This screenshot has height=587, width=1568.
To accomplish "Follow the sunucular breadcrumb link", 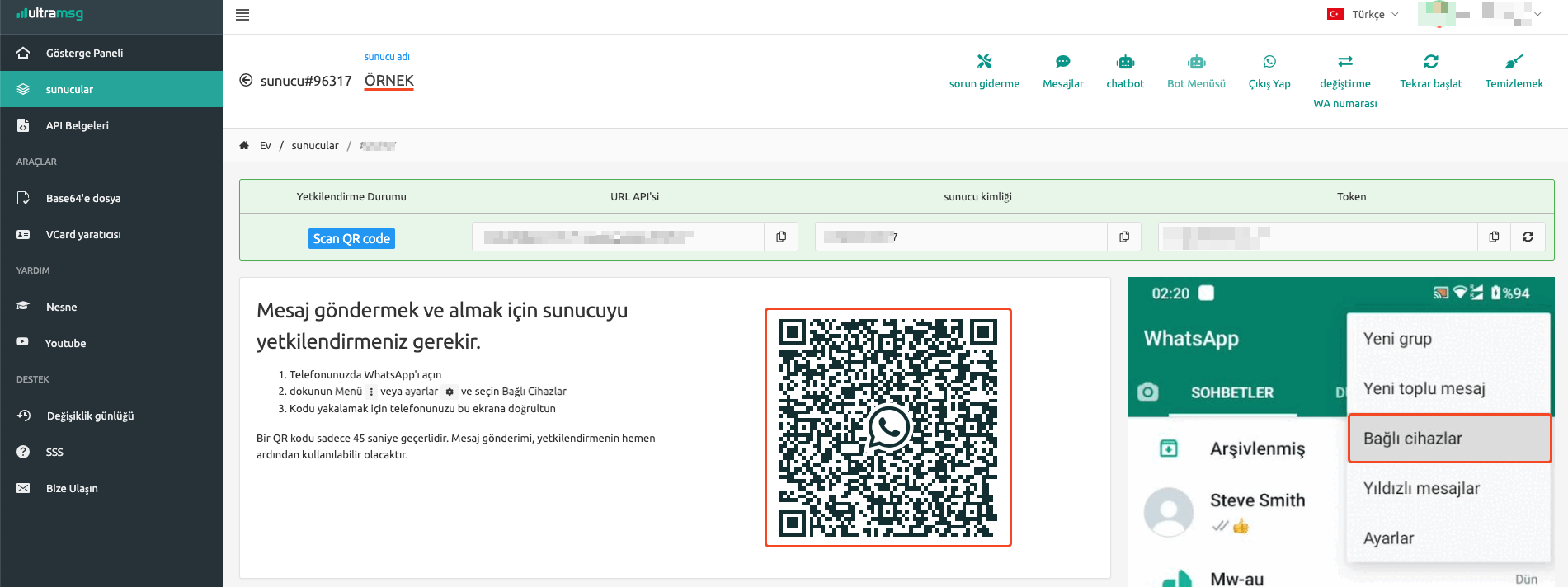I will [x=314, y=146].
